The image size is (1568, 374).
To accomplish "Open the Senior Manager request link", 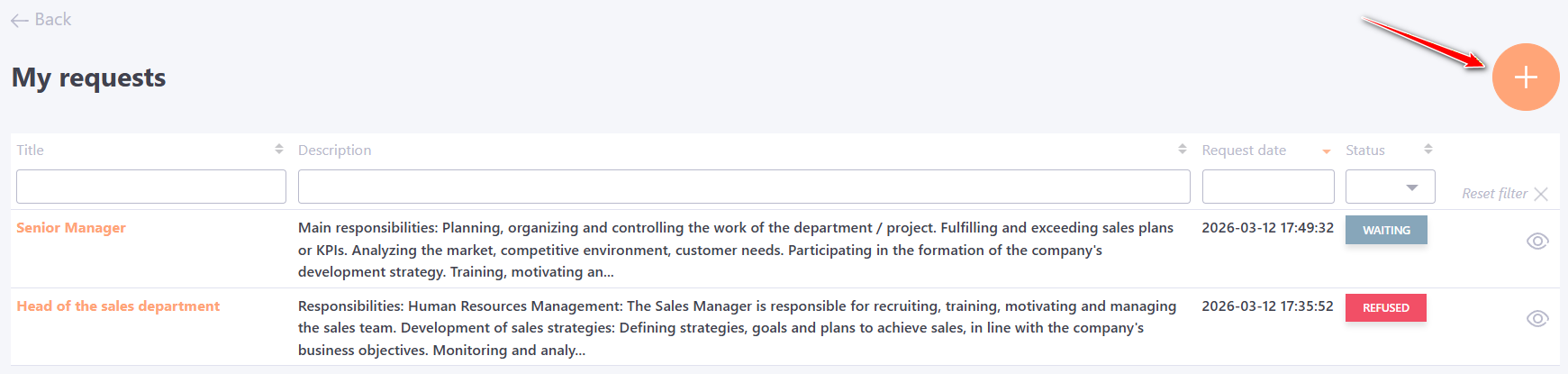I will tap(71, 228).
